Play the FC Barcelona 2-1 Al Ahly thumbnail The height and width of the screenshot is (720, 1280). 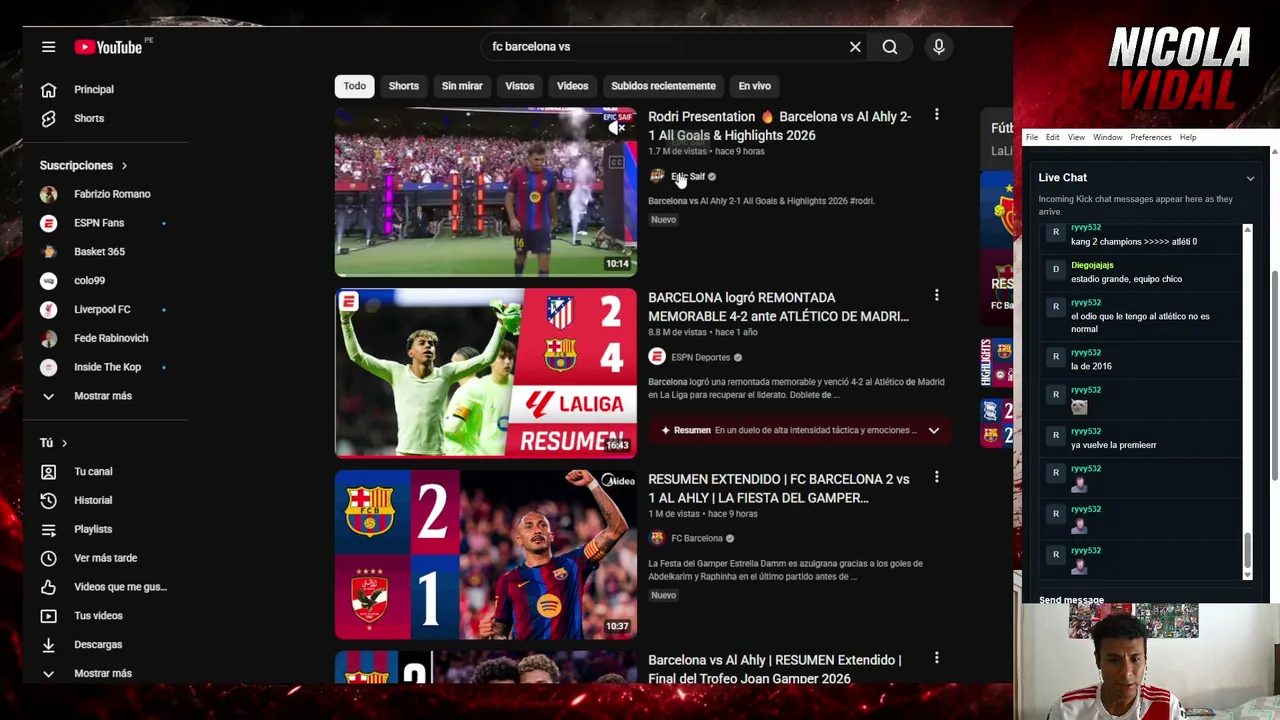click(x=486, y=554)
